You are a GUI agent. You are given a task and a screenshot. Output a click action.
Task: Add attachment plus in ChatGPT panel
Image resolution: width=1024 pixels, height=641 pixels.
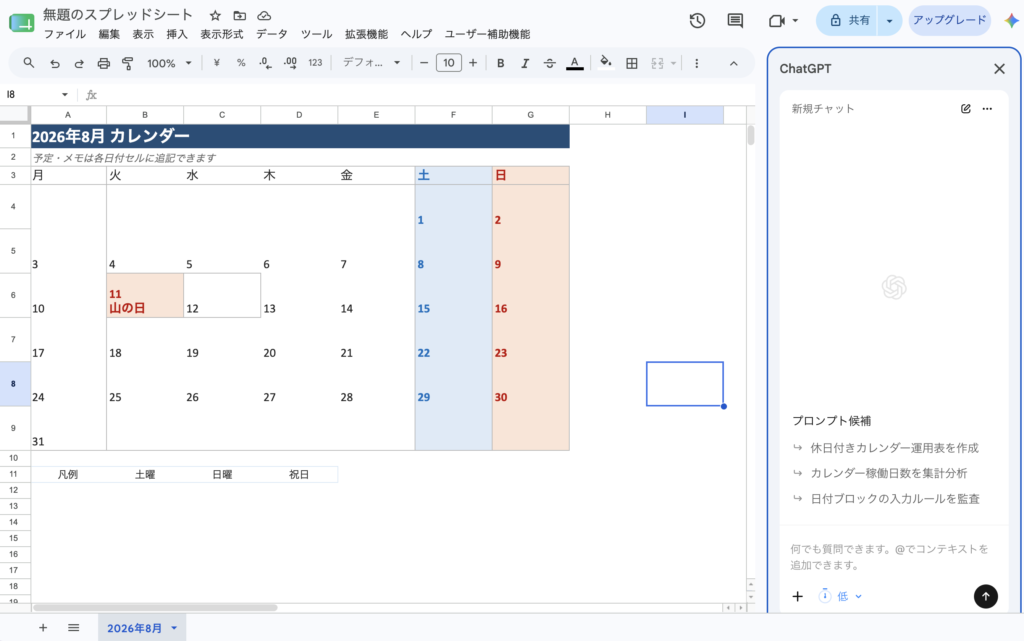pos(797,596)
